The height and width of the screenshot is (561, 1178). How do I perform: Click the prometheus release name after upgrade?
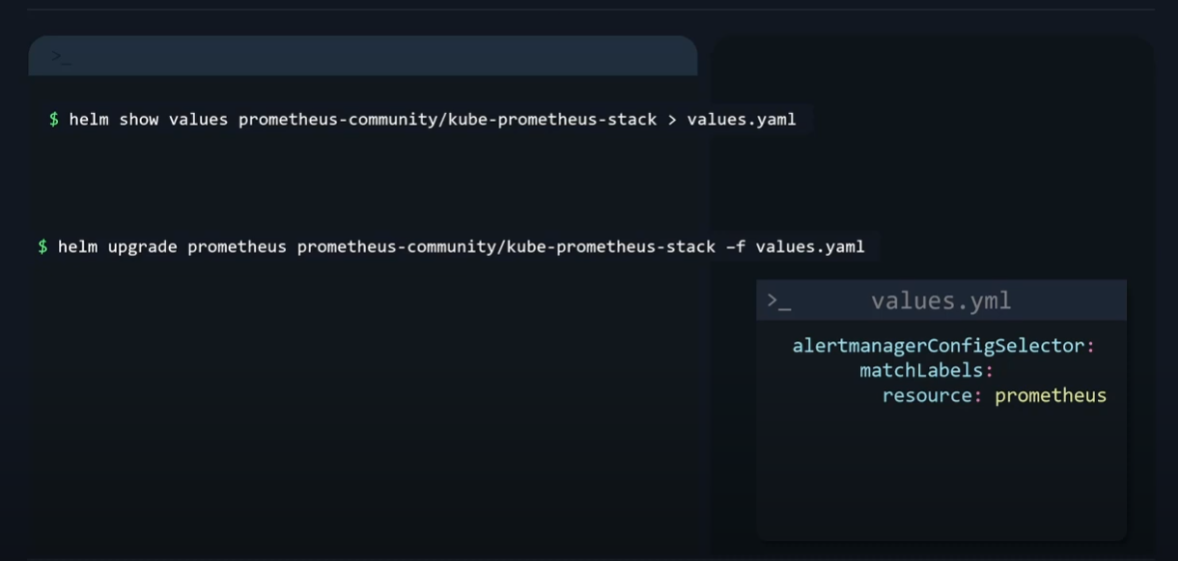(x=236, y=247)
